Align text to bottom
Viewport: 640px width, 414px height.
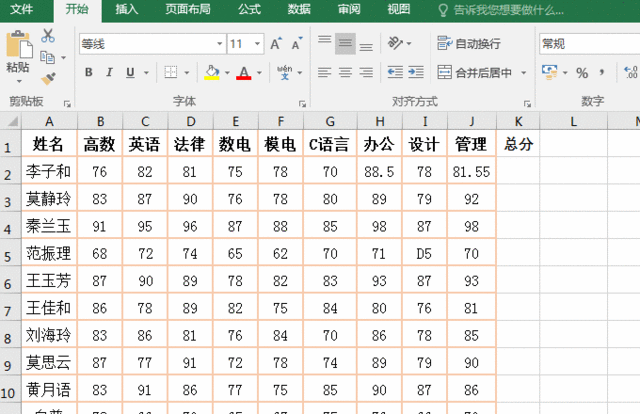pos(366,46)
